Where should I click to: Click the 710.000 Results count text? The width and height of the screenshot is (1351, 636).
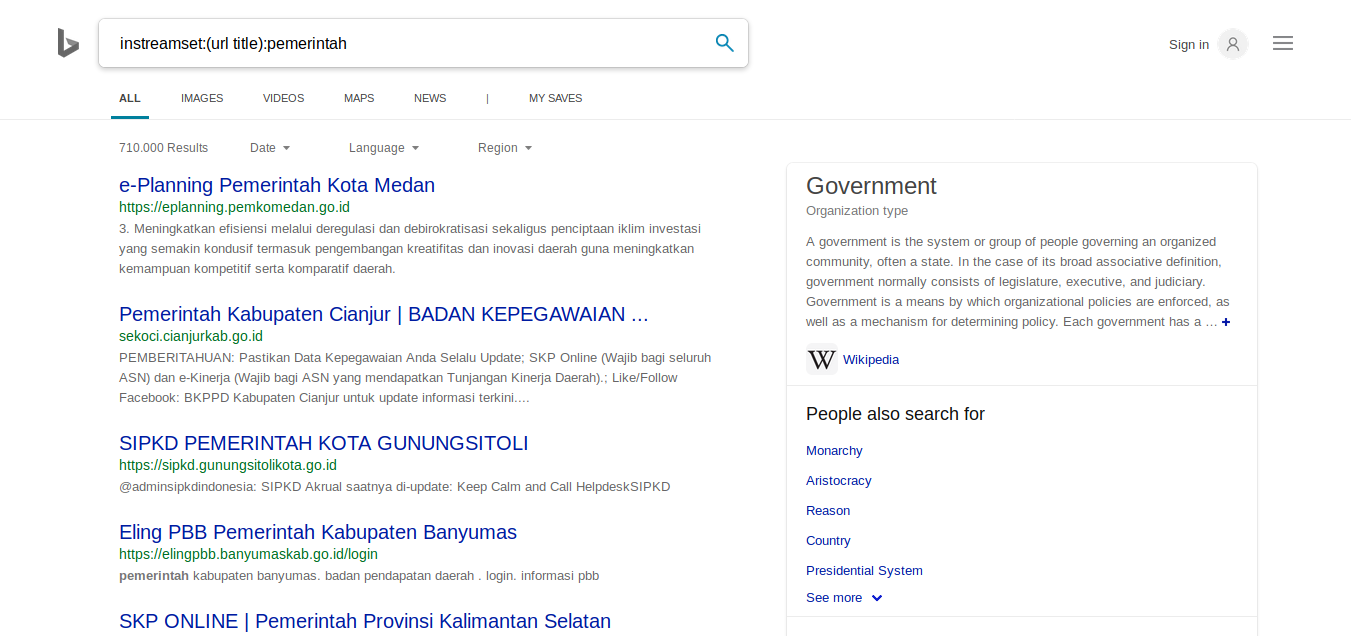coord(164,148)
